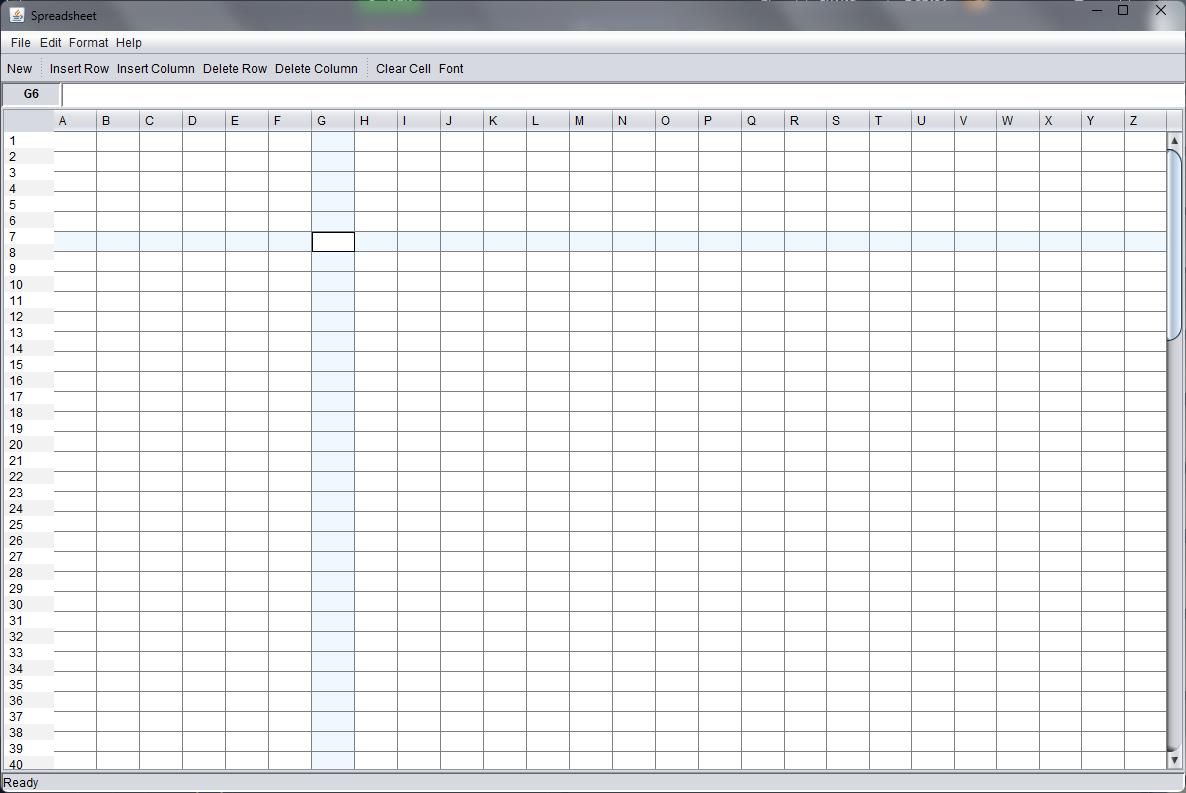Image resolution: width=1186 pixels, height=793 pixels.
Task: Click the scrollbar up arrow
Action: (1174, 140)
